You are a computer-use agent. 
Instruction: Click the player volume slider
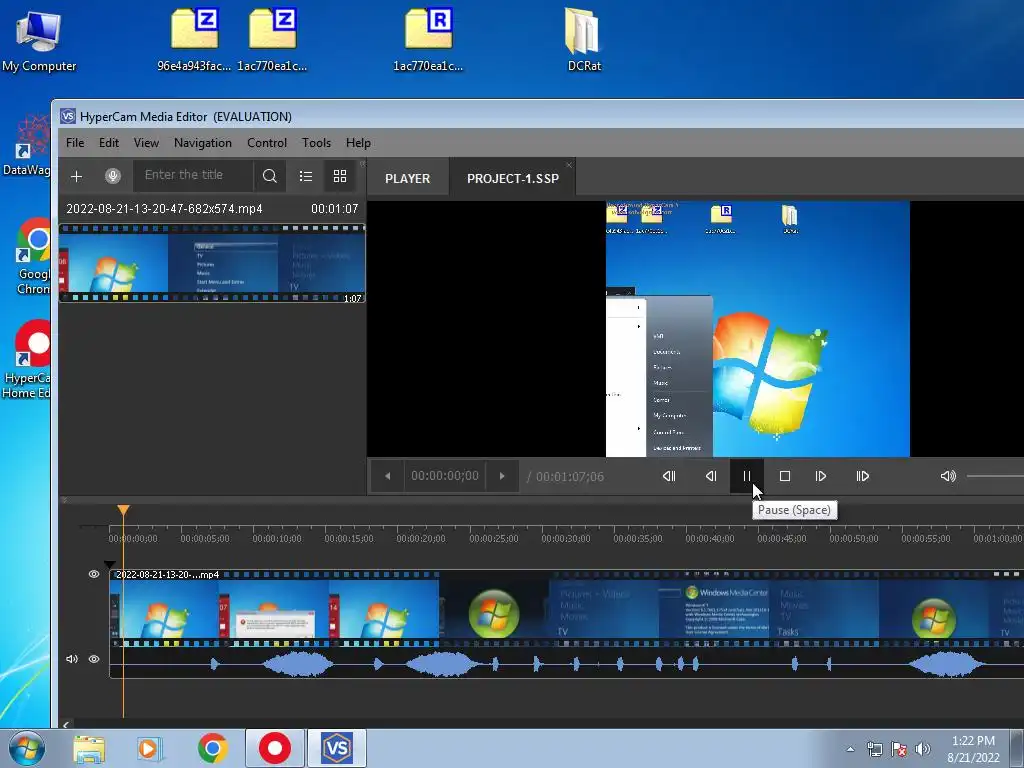tap(995, 476)
